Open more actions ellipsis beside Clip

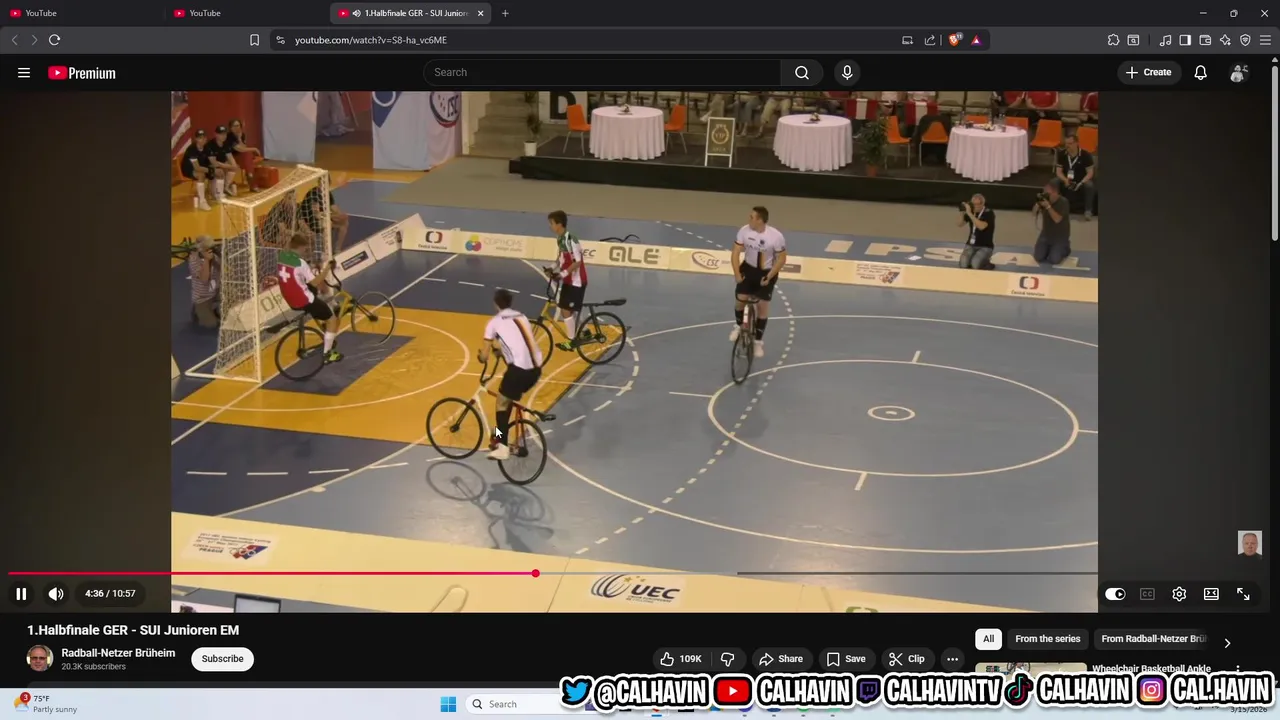point(952,659)
